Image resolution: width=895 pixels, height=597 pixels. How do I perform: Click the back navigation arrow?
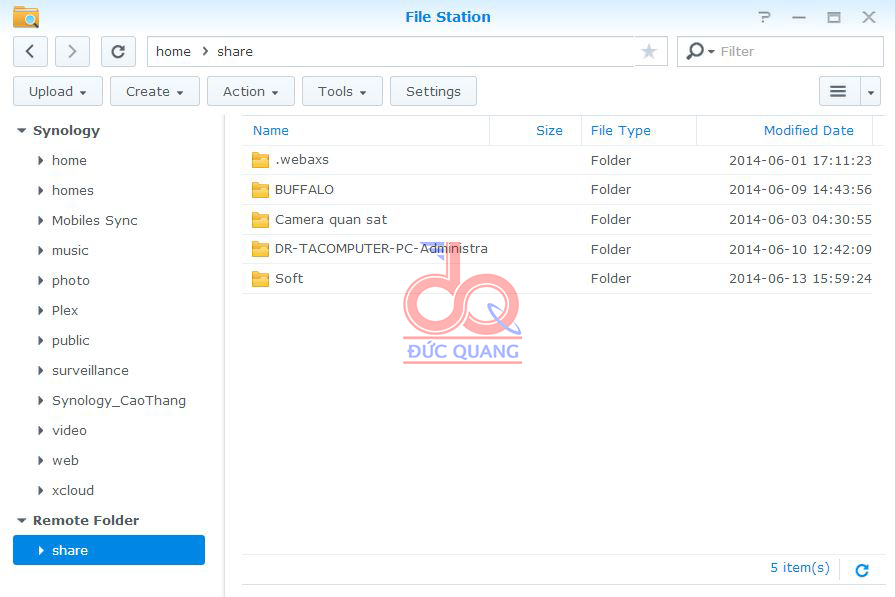pos(30,51)
